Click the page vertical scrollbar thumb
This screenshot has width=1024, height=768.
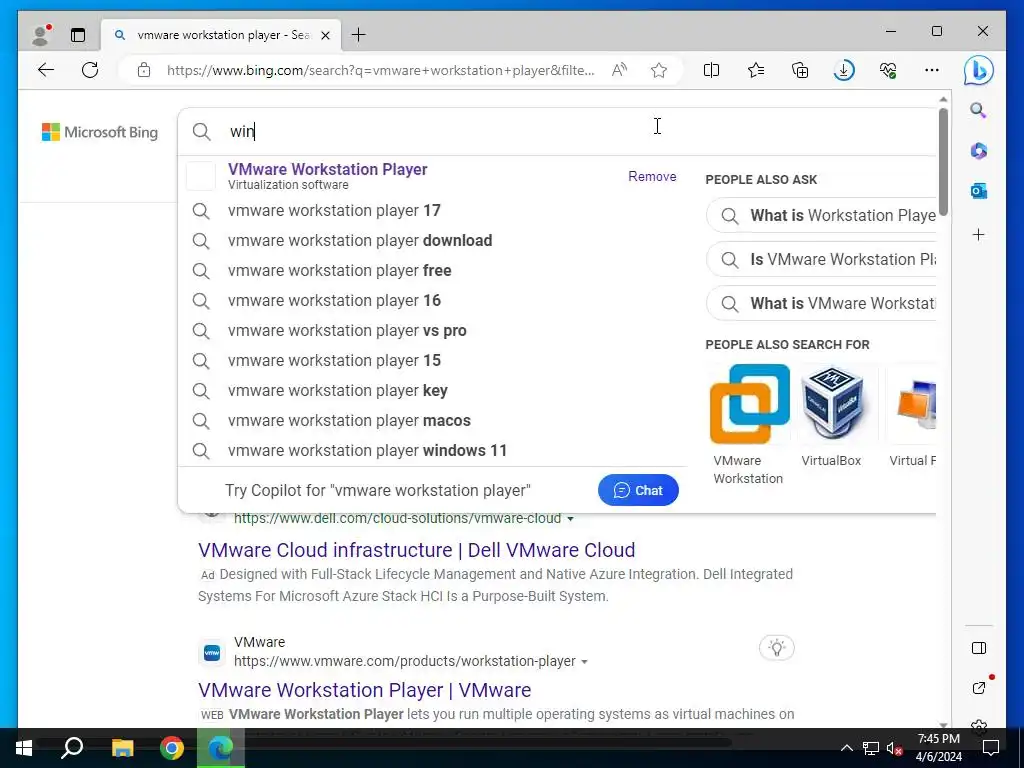coord(943,162)
